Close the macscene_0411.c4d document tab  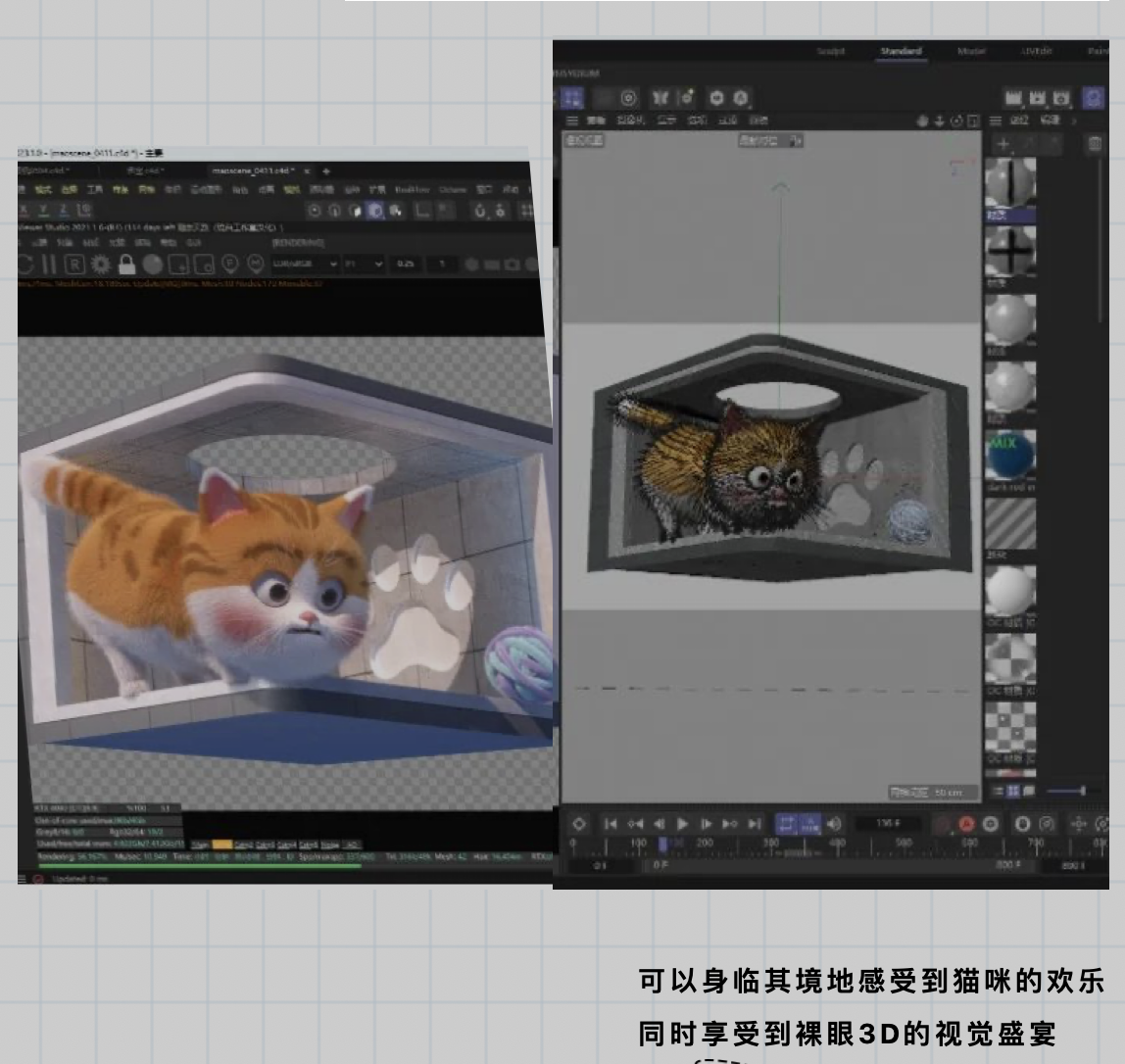(x=307, y=170)
